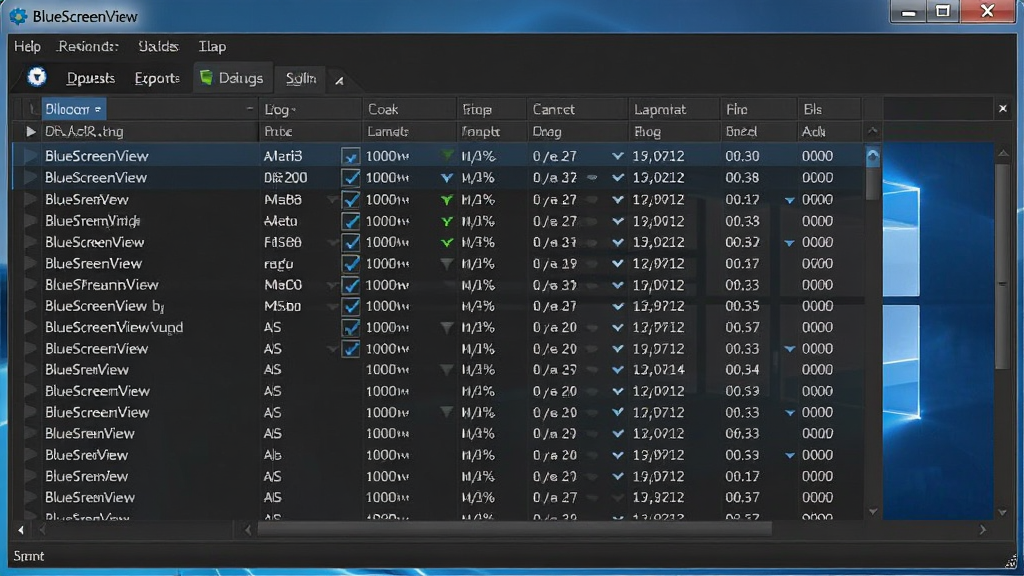The width and height of the screenshot is (1024, 576).
Task: Disable the checkbox in the FdS60 row
Action: pyautogui.click(x=351, y=242)
